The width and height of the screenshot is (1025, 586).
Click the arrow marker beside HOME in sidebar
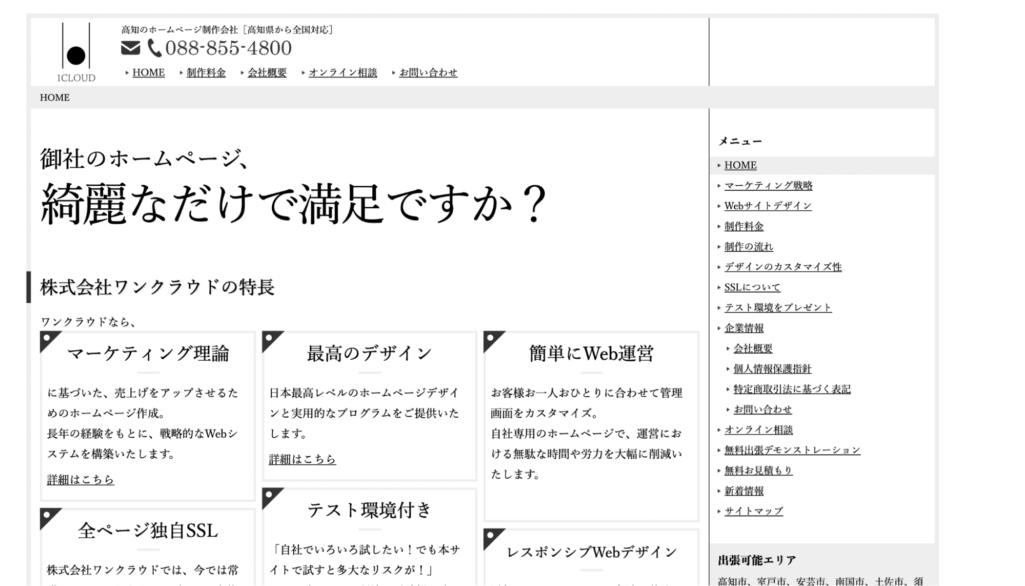point(718,165)
